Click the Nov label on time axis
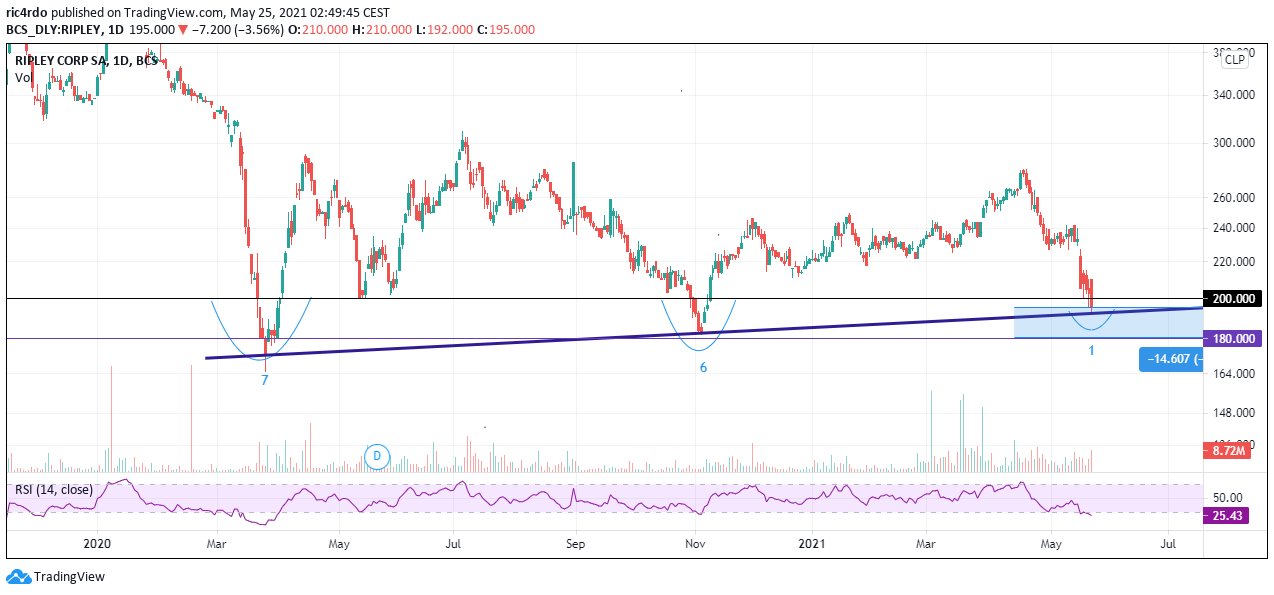1274x595 pixels. (696, 544)
